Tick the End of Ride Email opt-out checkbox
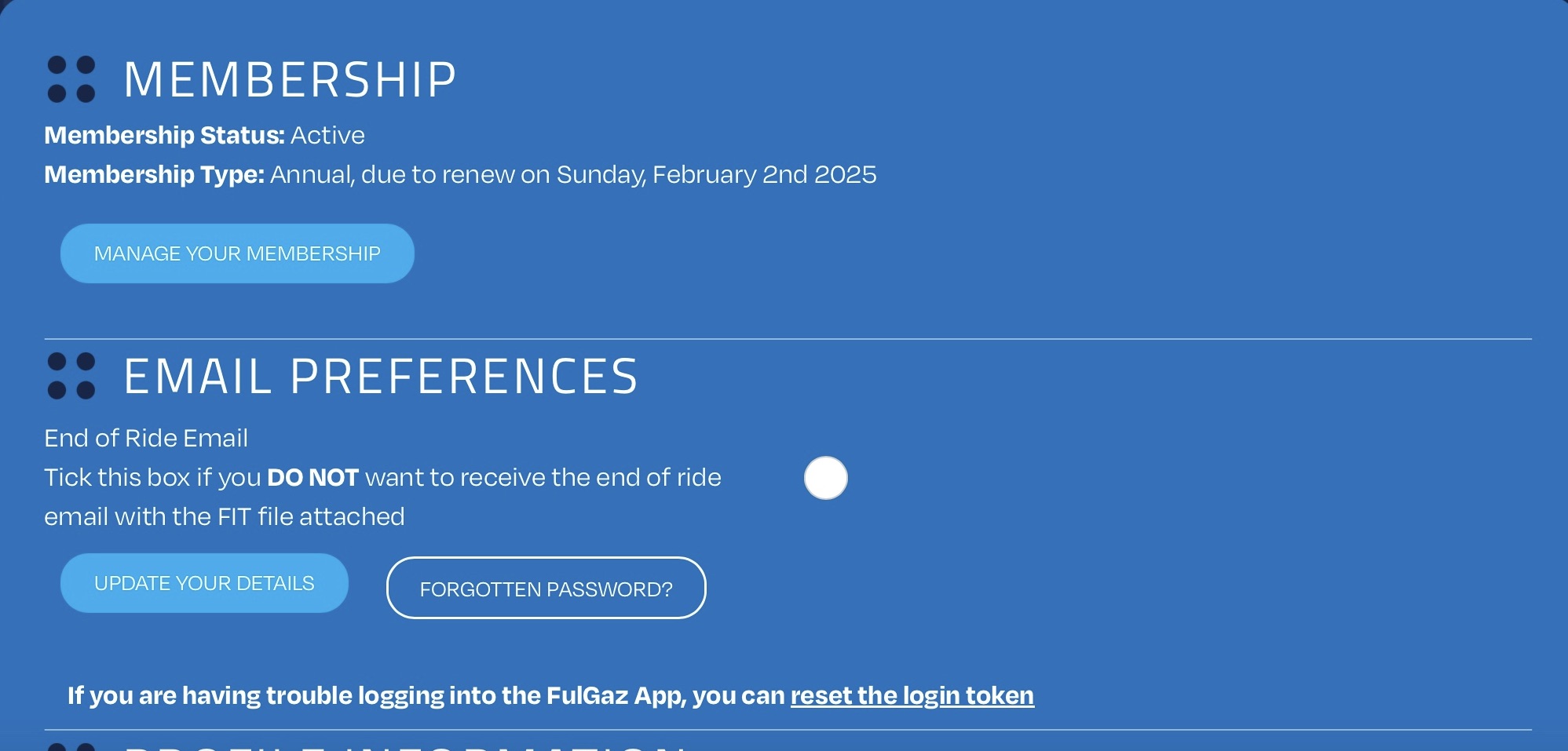 [x=825, y=478]
